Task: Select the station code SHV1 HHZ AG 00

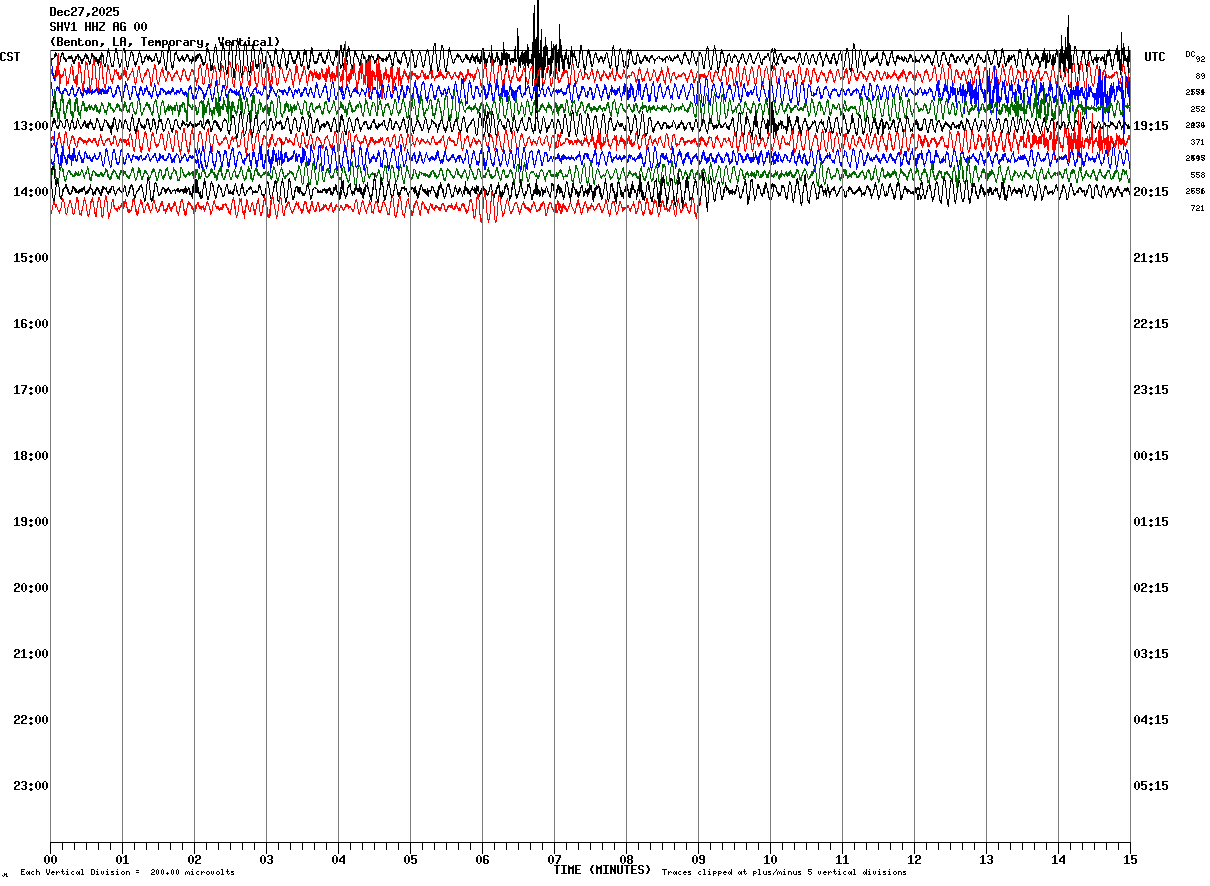Action: click(x=98, y=27)
